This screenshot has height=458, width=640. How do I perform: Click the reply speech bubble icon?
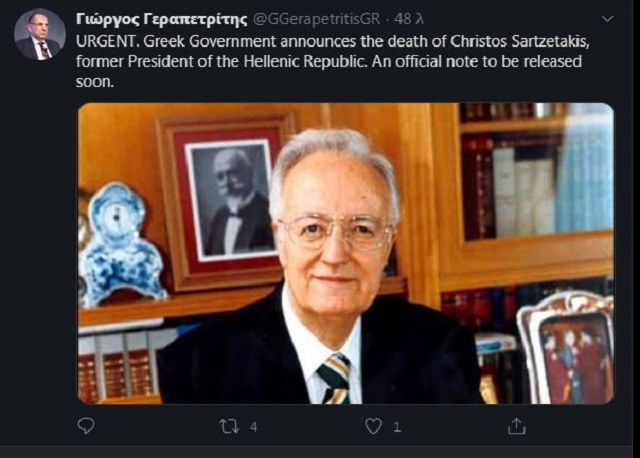pos(86,426)
